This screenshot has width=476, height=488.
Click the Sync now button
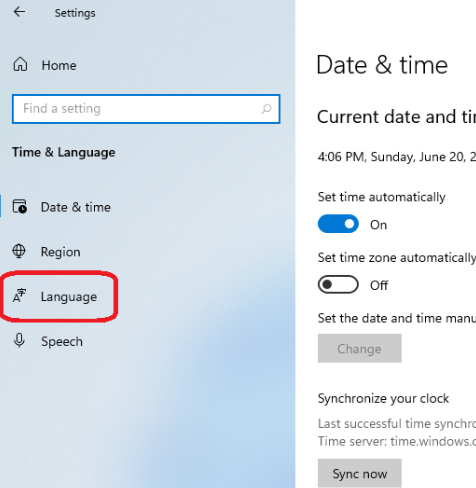[359, 473]
